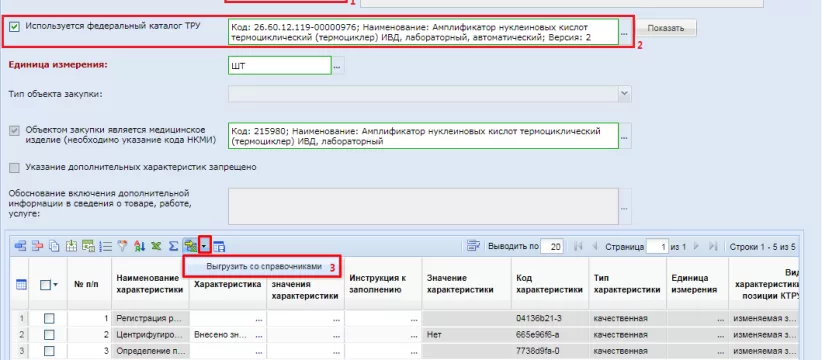The image size is (822, 360).
Task: Click the 'Выводить по' rows count field
Action: click(551, 246)
